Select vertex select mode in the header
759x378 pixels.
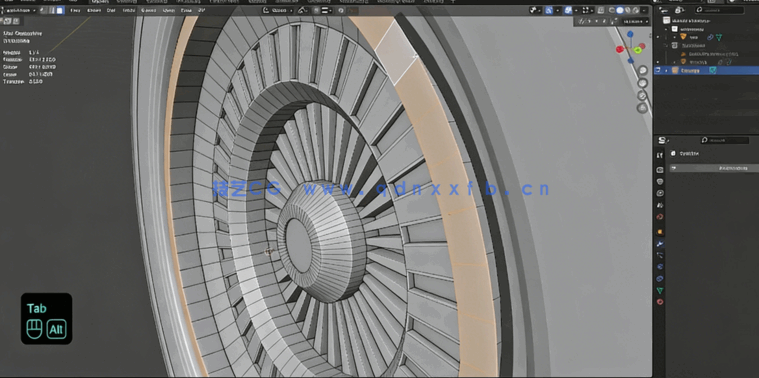point(44,10)
